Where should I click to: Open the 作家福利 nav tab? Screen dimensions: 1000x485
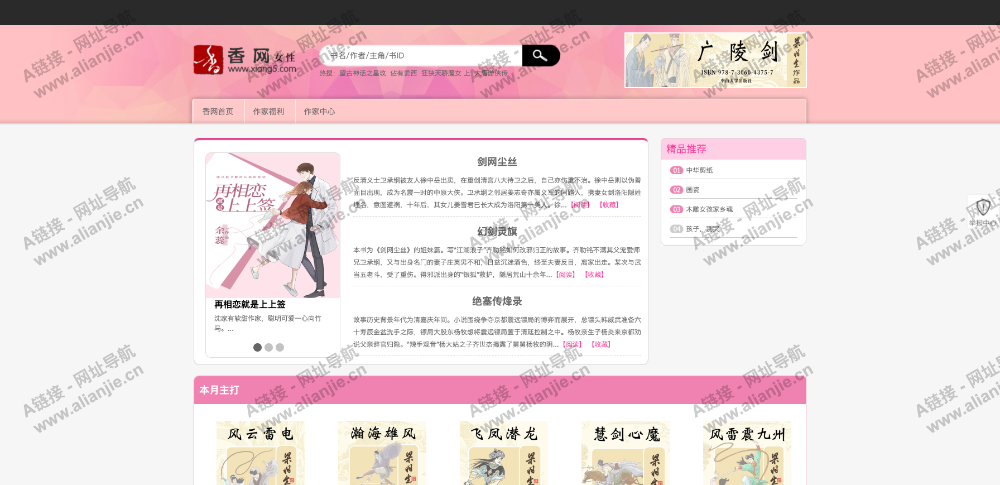pyautogui.click(x=269, y=112)
